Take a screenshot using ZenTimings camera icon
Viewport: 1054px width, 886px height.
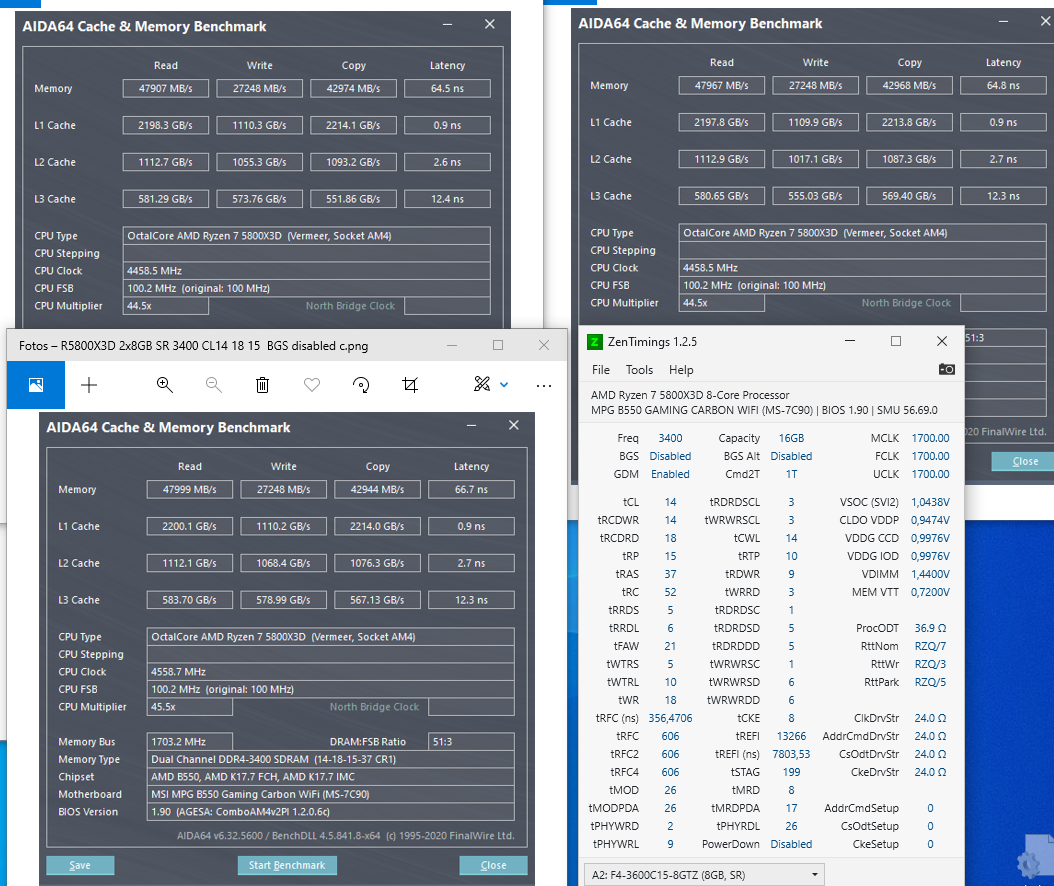pos(946,368)
